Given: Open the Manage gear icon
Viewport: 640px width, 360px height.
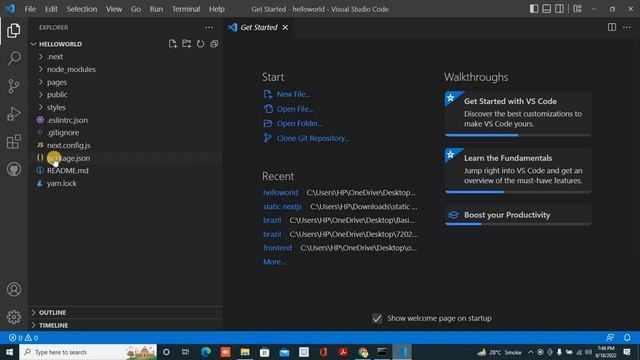Looking at the screenshot, I should coord(13,317).
